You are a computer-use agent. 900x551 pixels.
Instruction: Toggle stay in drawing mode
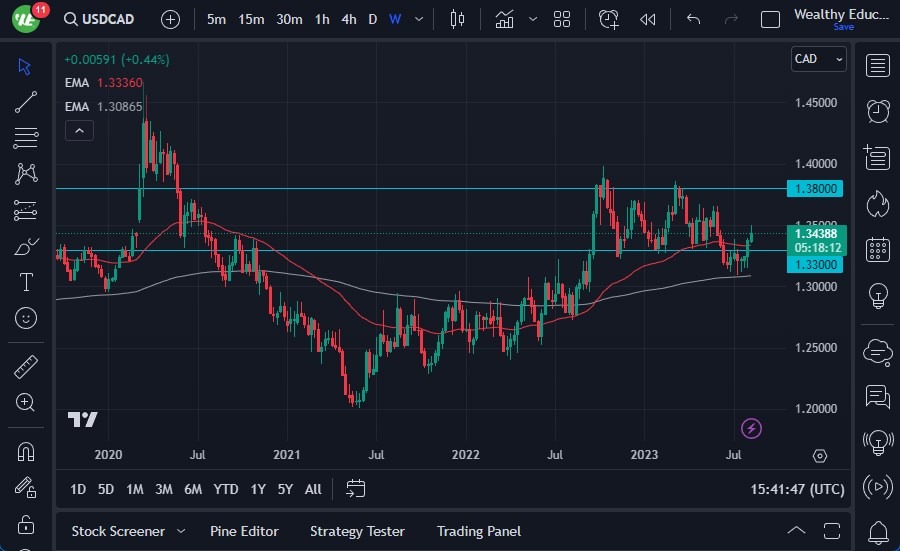coord(26,487)
